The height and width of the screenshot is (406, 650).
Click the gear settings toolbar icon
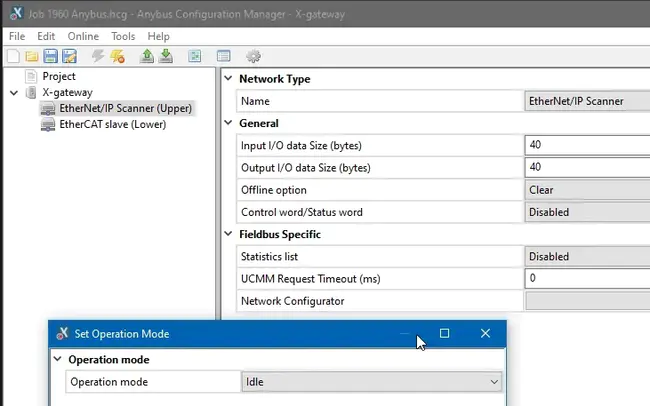pos(253,56)
